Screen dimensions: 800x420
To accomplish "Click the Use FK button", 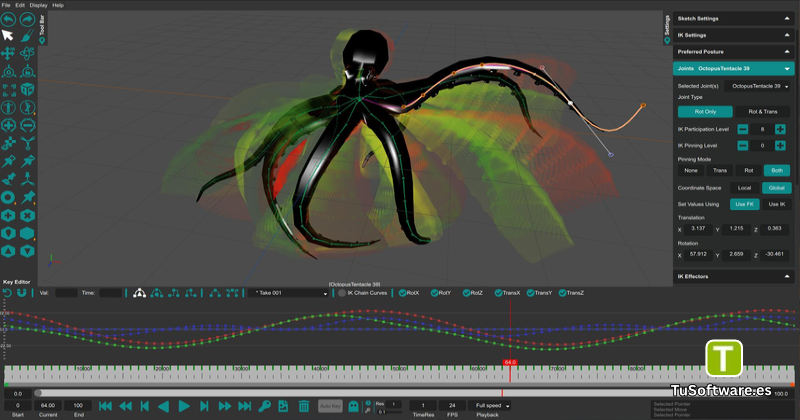I will [744, 204].
